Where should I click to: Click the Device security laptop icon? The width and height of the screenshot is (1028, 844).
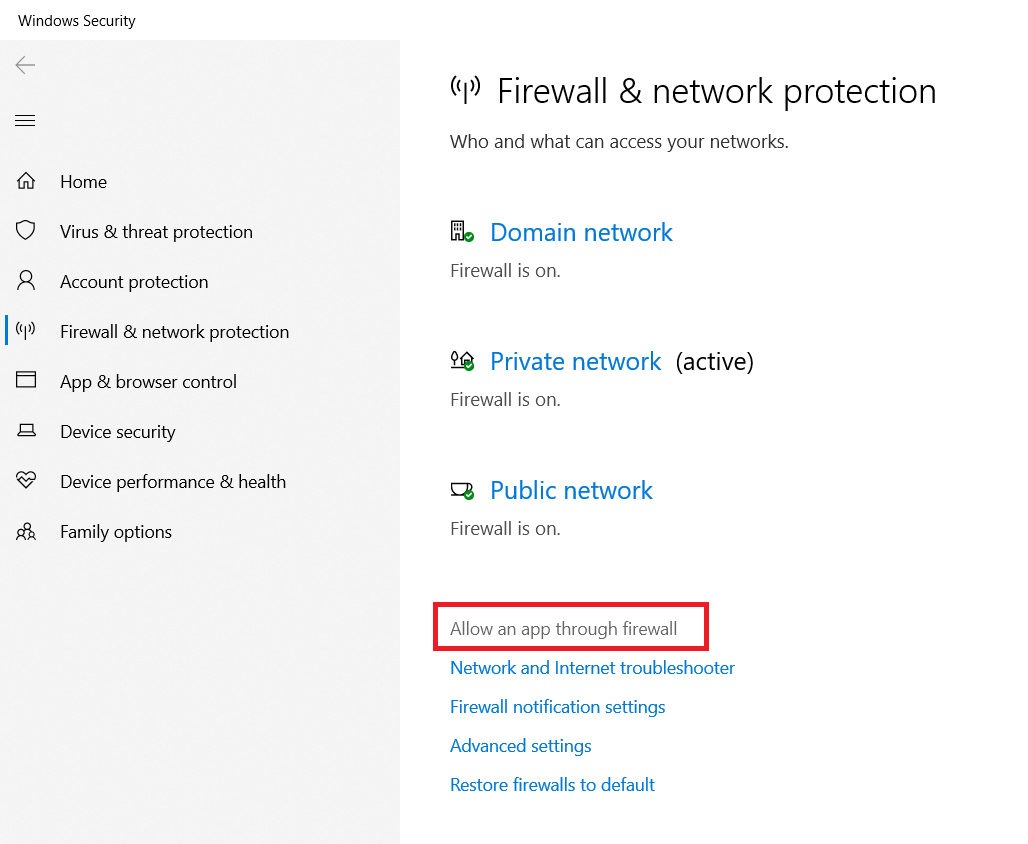pos(26,431)
